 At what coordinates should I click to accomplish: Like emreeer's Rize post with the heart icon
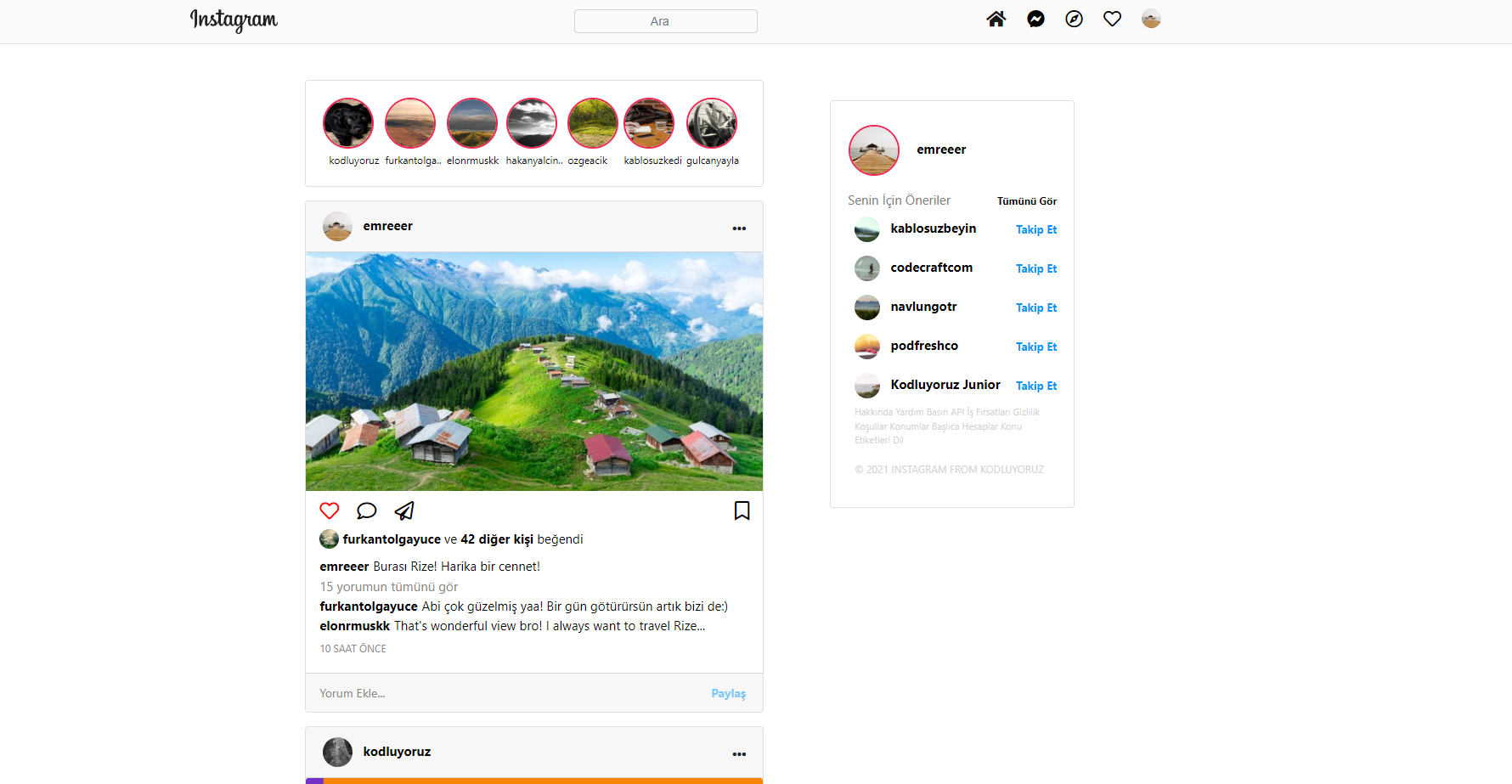pos(330,510)
